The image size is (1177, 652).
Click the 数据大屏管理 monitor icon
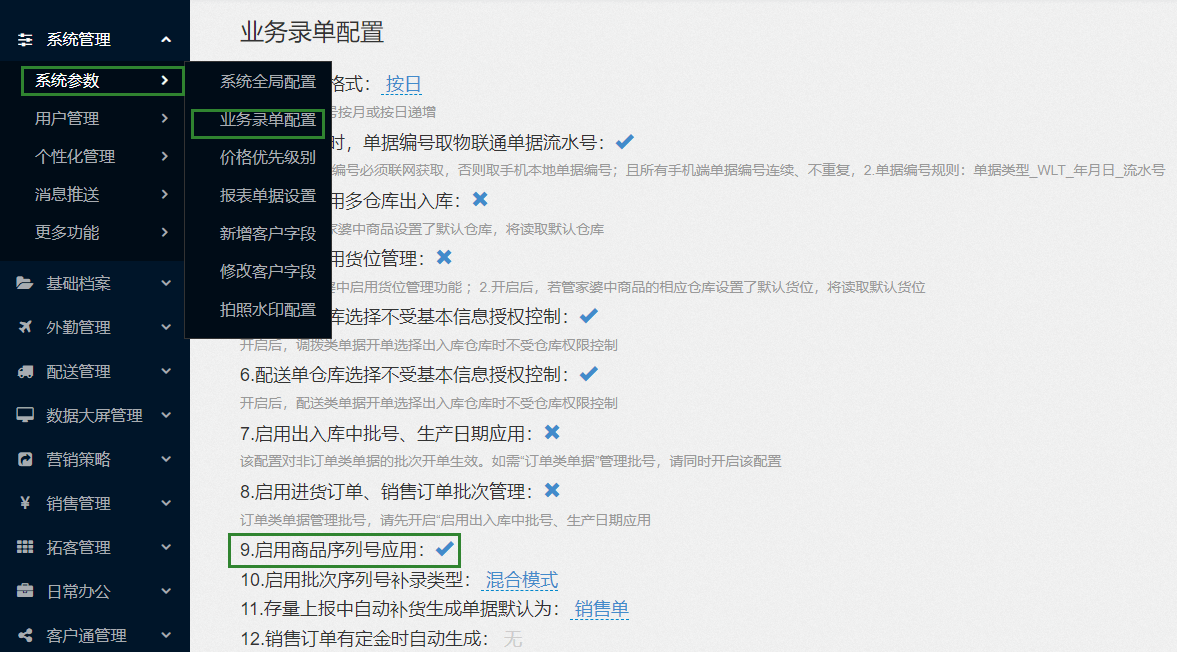tap(25, 415)
